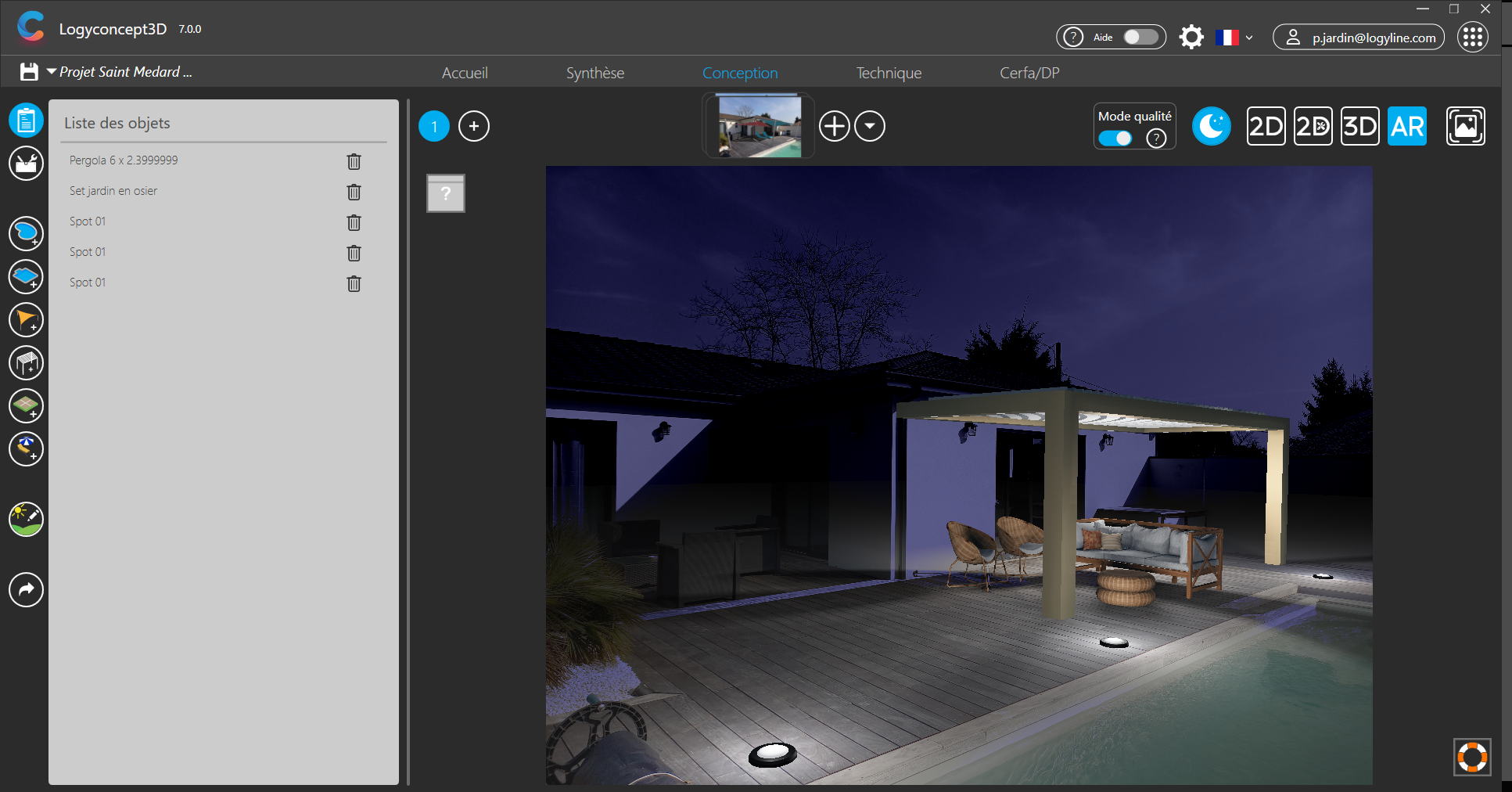Switch to 2D view

point(1266,126)
